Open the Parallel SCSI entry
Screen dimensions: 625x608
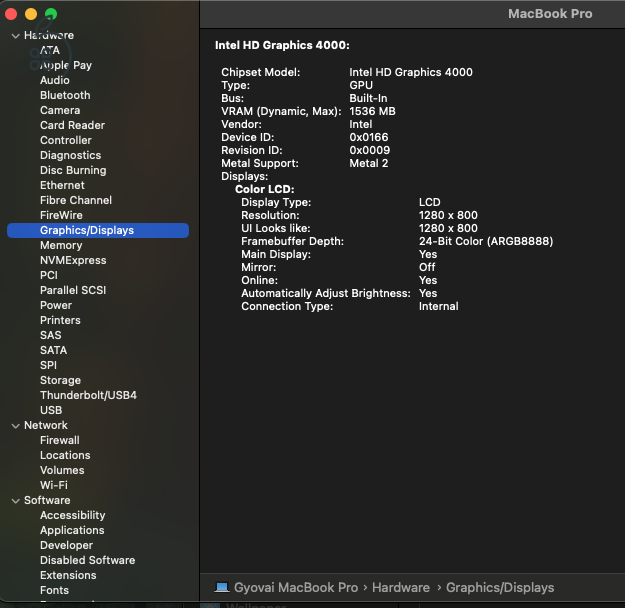tap(73, 290)
